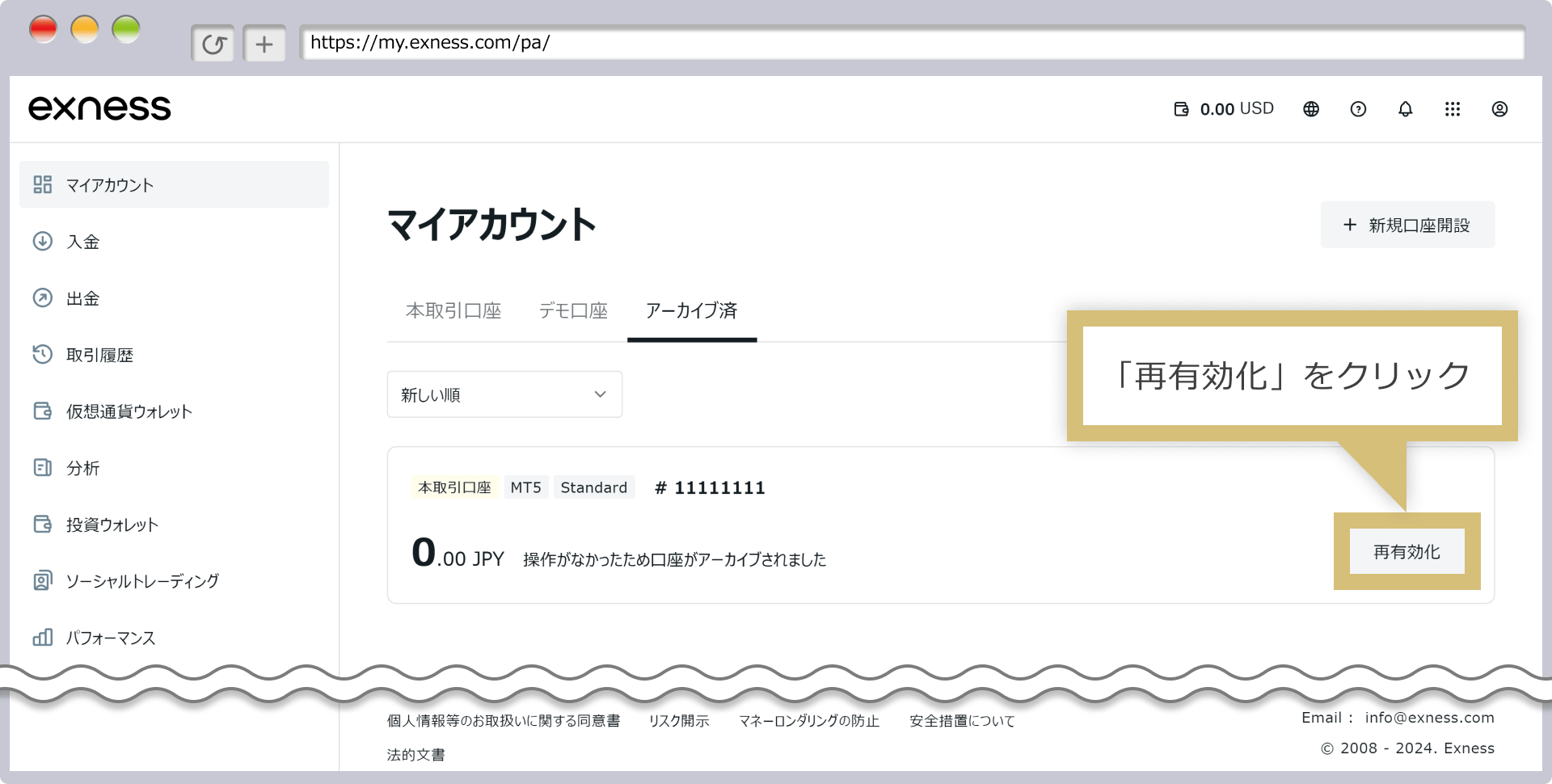Open 投資ウォレット menu item
Screen dimensions: 1552x784
coord(174,524)
